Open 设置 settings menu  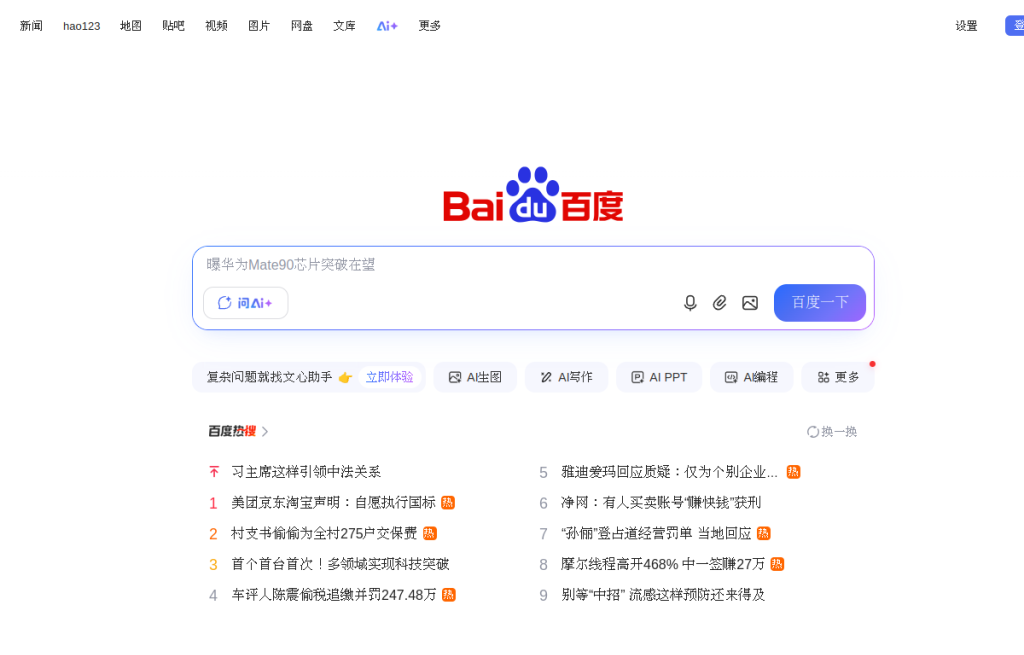pyautogui.click(x=966, y=26)
